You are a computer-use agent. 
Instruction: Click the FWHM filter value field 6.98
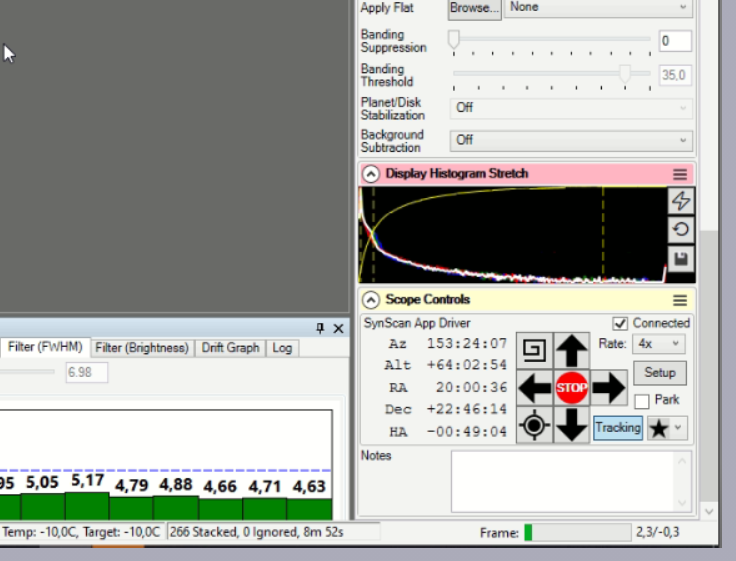pyautogui.click(x=87, y=373)
